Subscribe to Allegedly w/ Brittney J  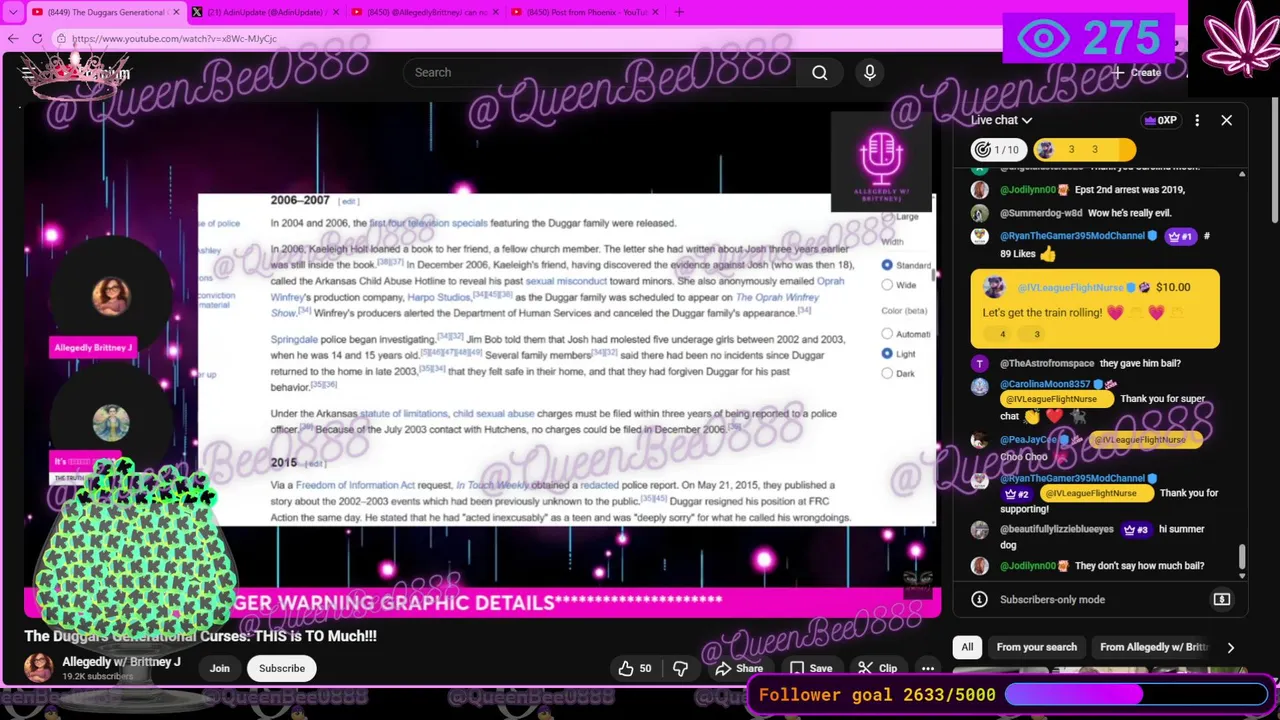tap(282, 668)
